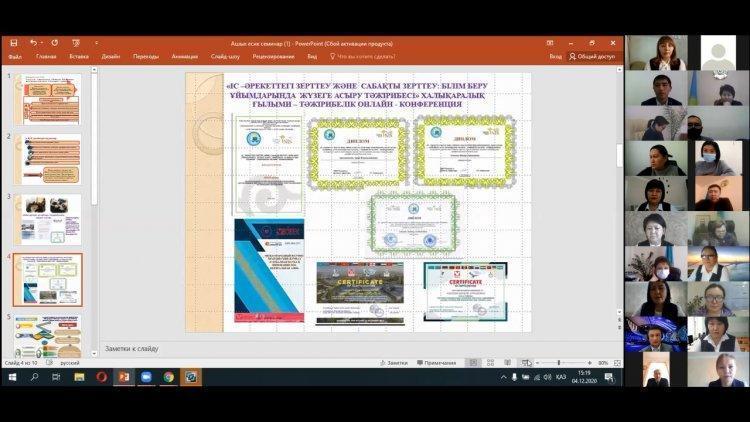Screen dimensions: 750x422
Task: Open Google Chrome from taskbar
Action: coord(168,377)
